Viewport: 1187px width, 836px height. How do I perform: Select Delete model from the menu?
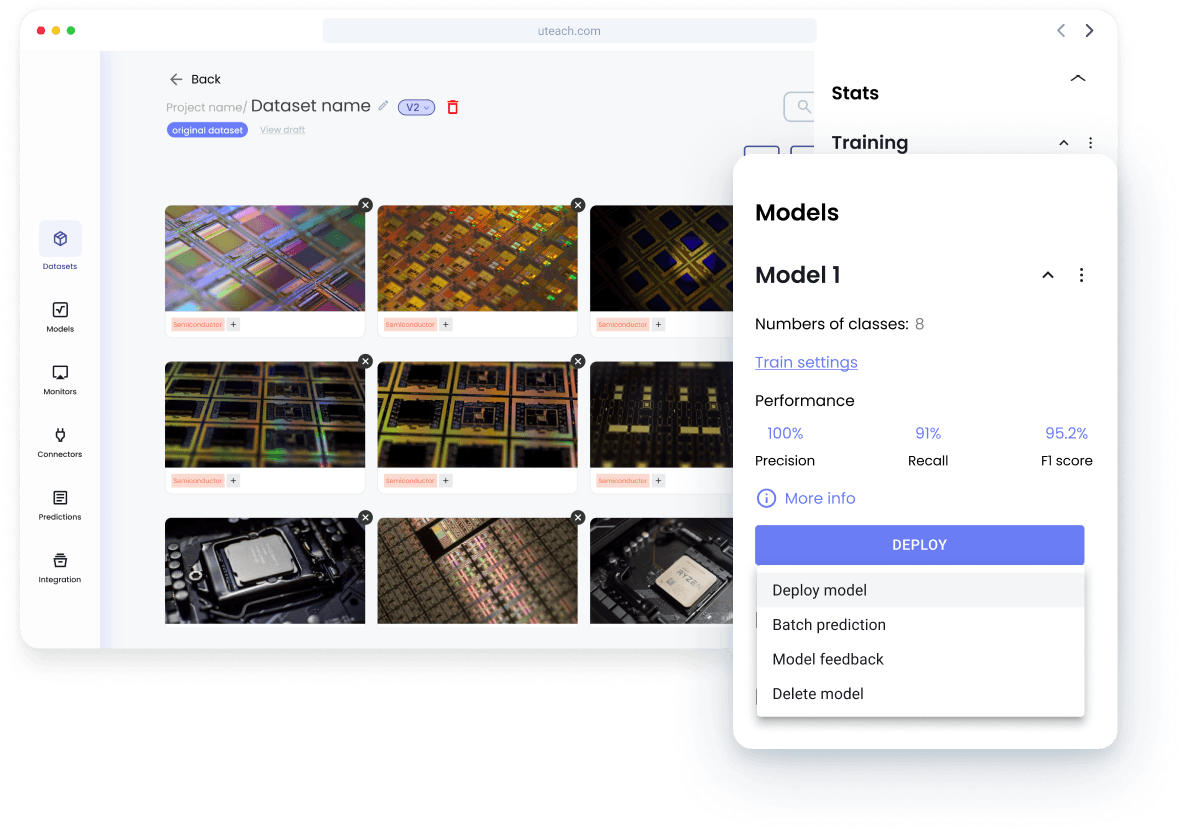818,693
